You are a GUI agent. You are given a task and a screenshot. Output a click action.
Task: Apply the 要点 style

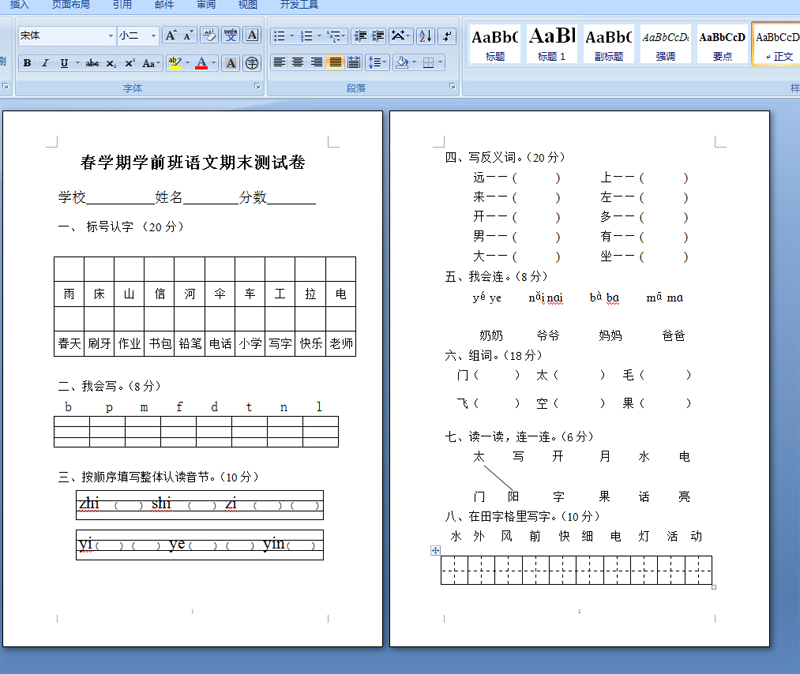point(722,44)
